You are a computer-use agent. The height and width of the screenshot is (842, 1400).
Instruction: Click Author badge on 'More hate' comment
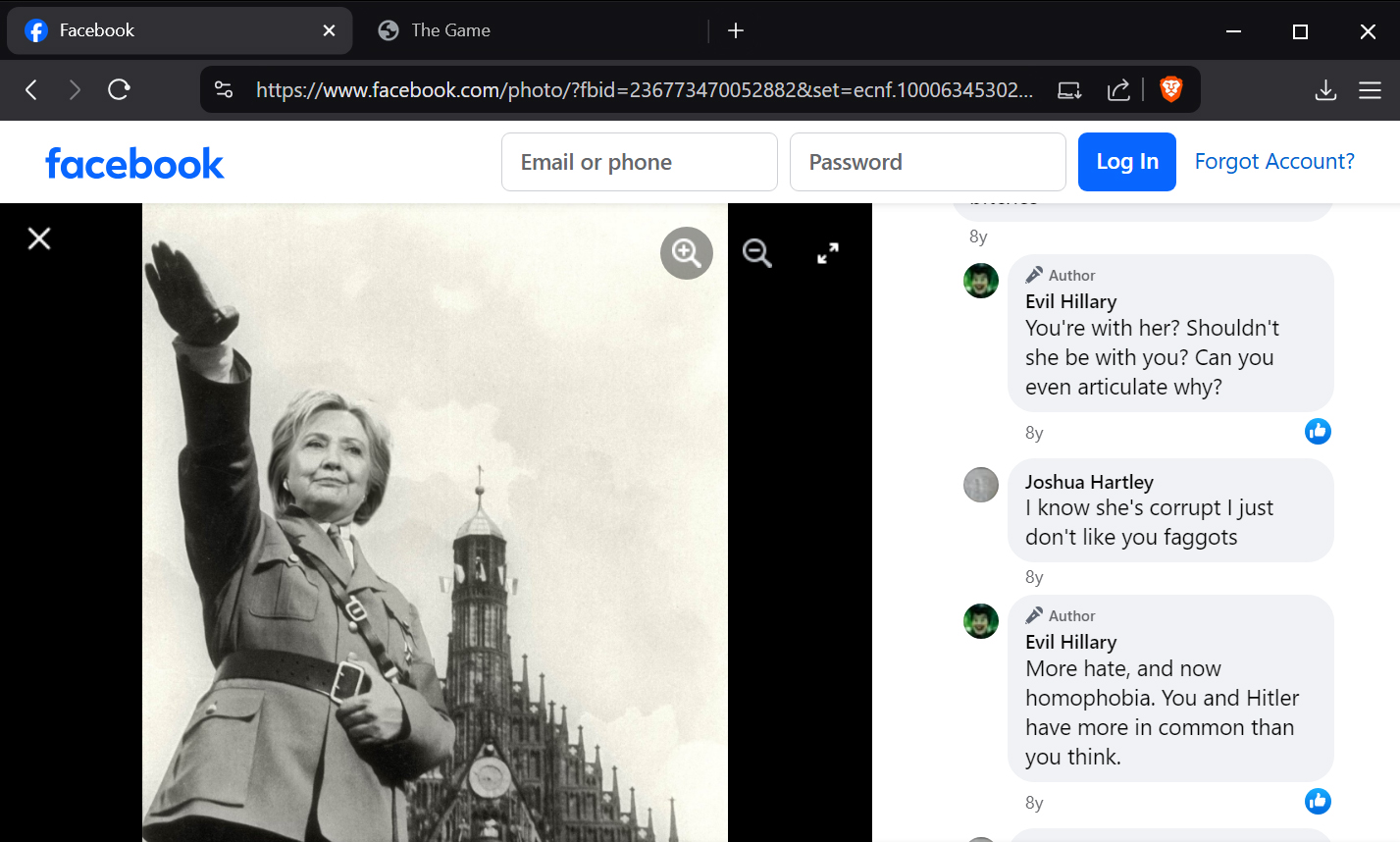[x=1061, y=616]
